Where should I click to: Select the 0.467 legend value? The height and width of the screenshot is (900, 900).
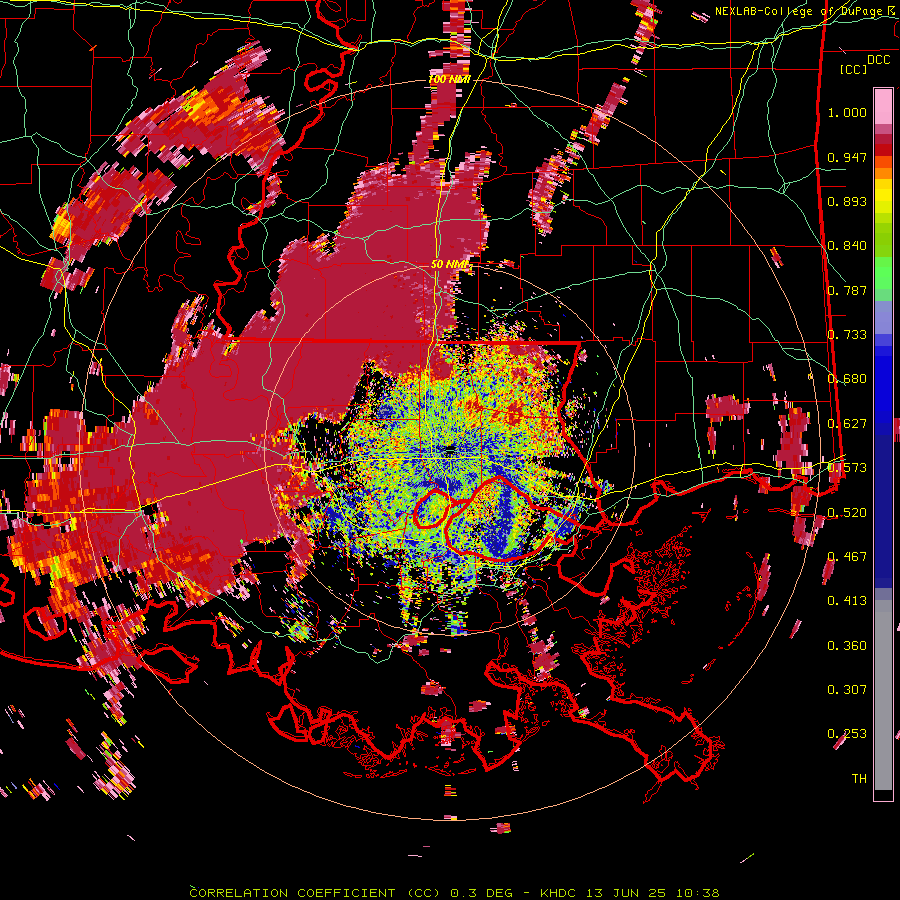pos(847,557)
